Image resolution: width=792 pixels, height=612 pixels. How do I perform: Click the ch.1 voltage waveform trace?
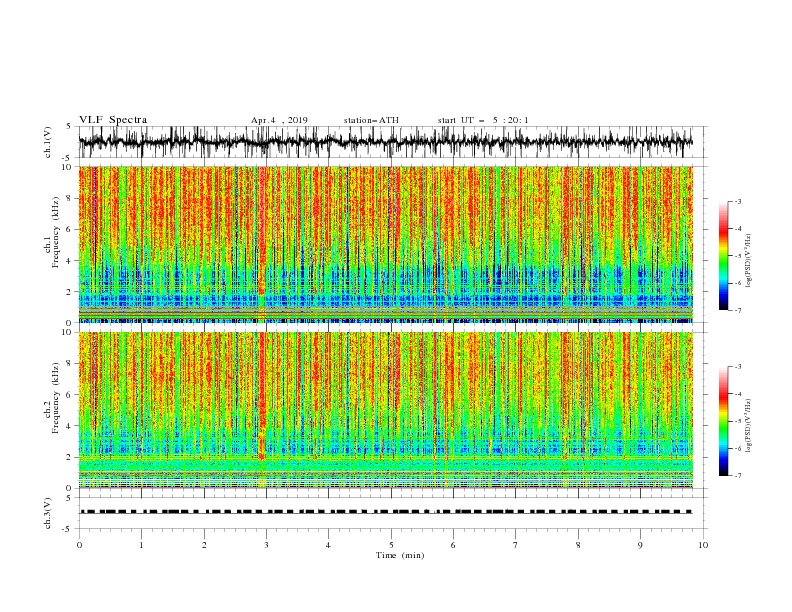(385, 142)
